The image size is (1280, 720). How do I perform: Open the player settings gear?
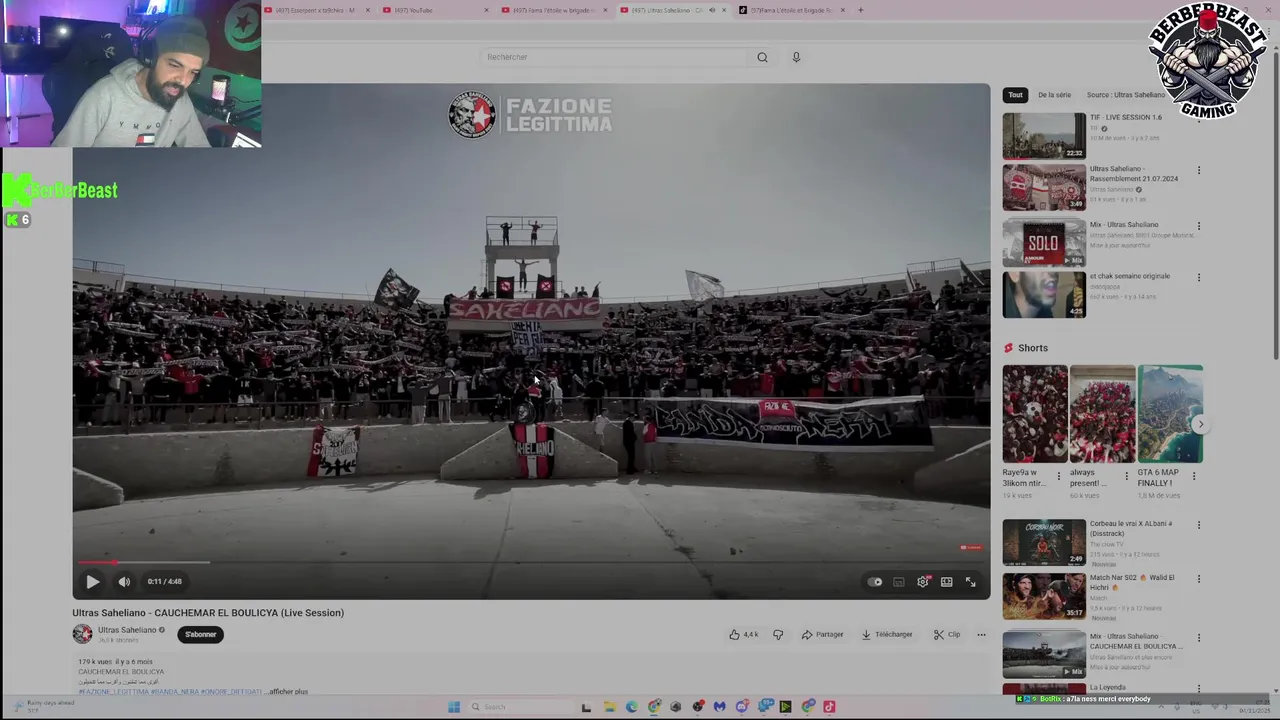(x=923, y=582)
